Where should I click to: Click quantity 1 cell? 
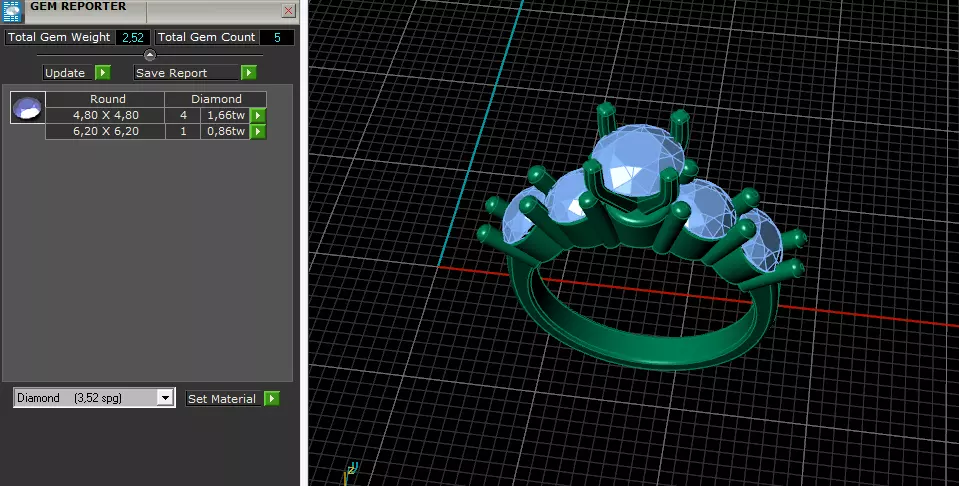coord(183,131)
